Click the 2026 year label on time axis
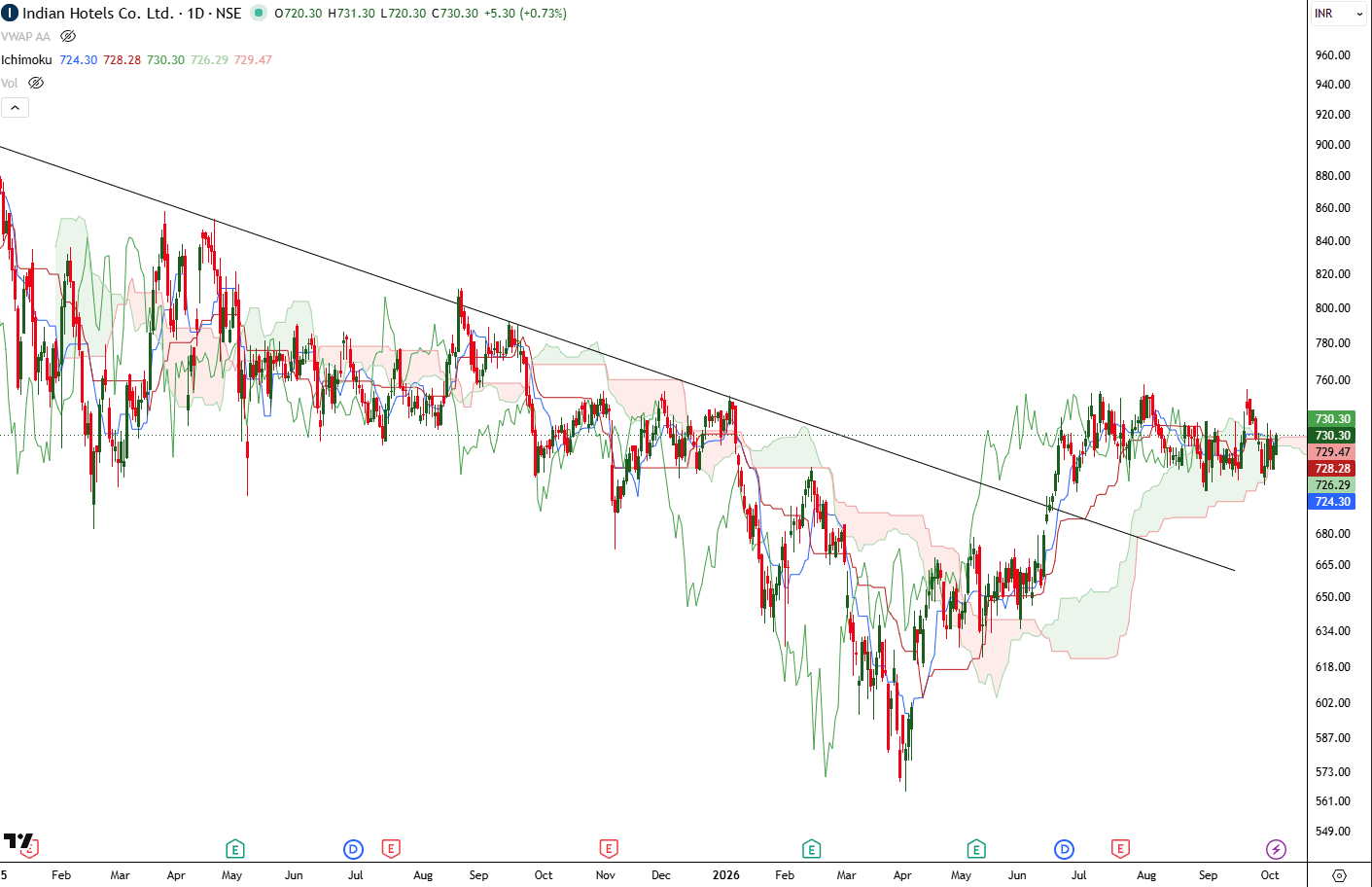This screenshot has height=887, width=1372. 725,875
